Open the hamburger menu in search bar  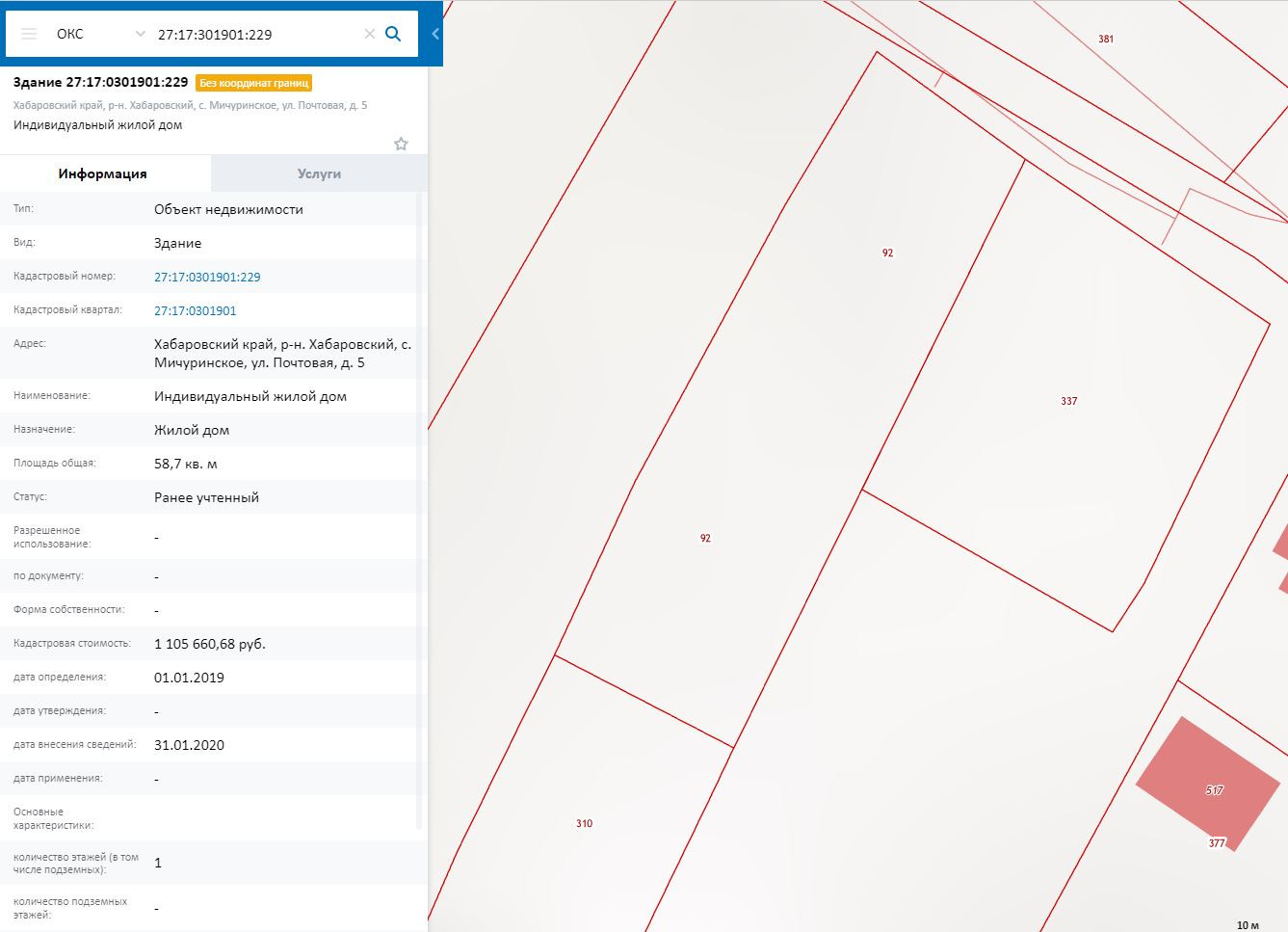[x=29, y=34]
